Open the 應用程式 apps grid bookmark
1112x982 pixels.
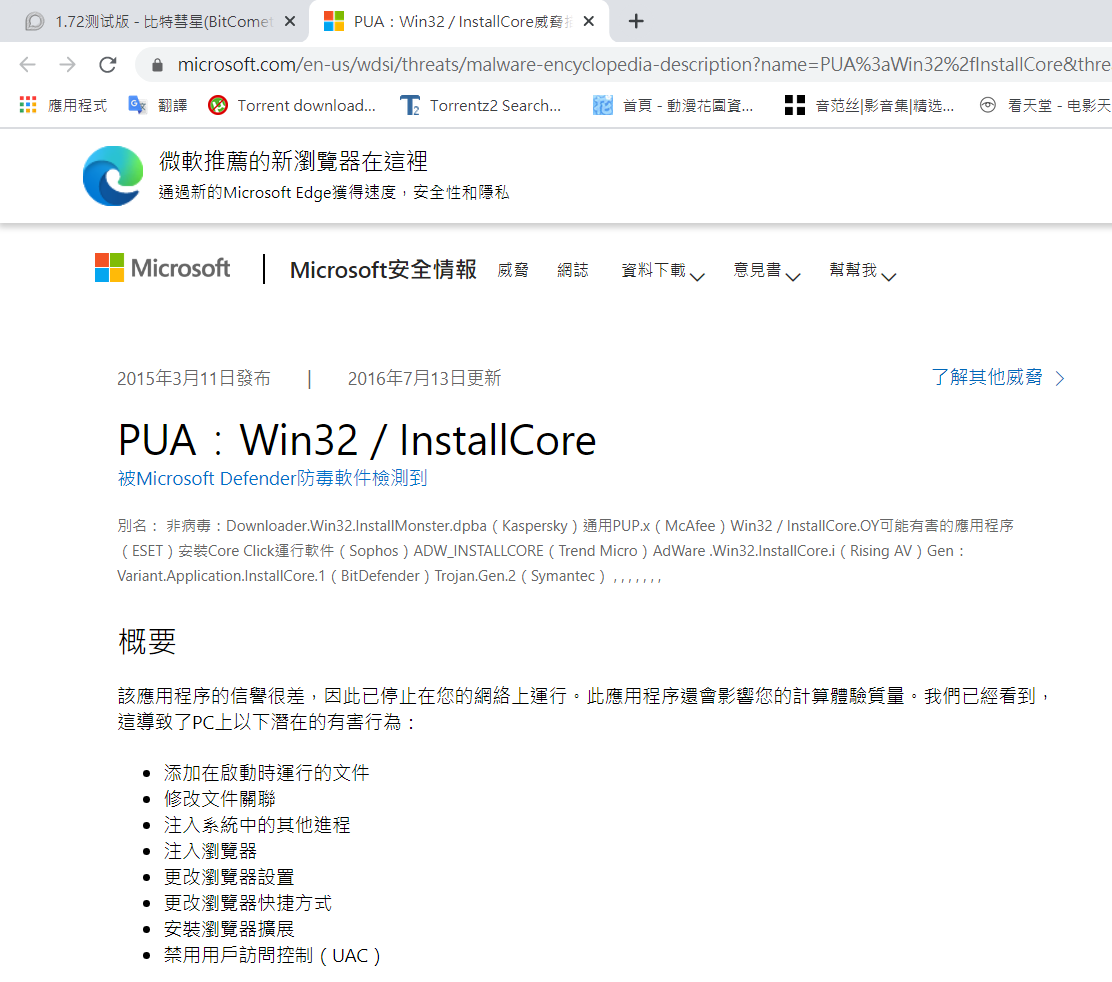pos(63,106)
